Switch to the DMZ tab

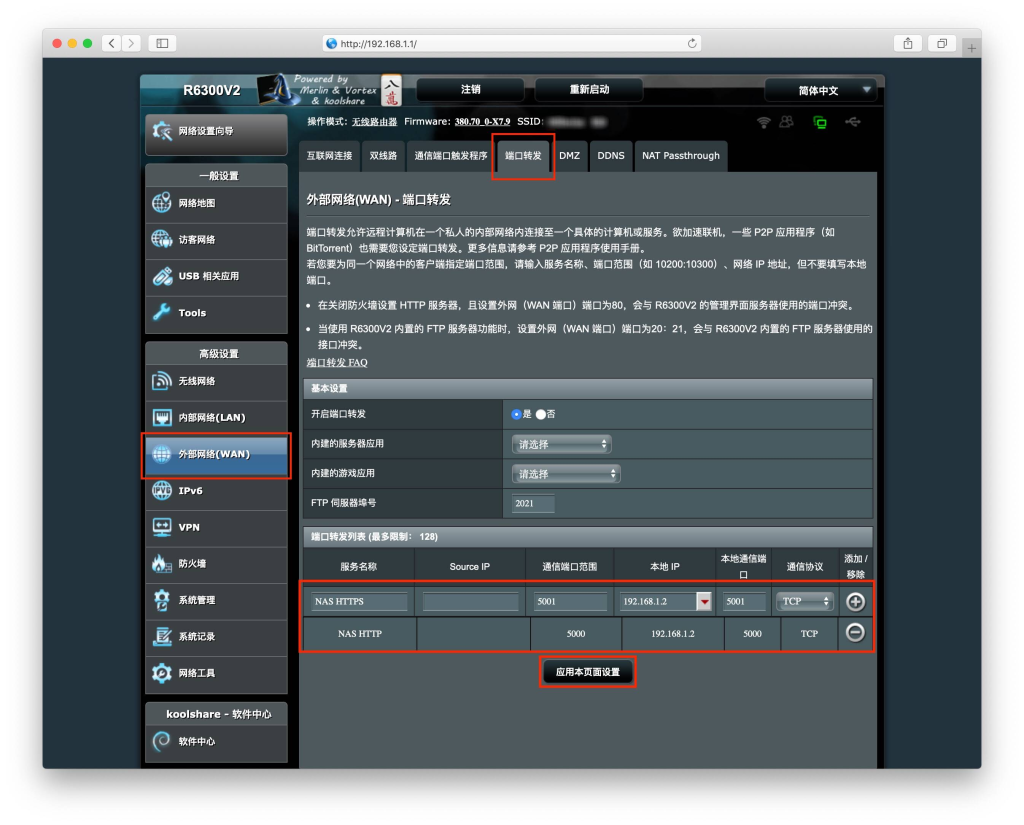click(569, 156)
